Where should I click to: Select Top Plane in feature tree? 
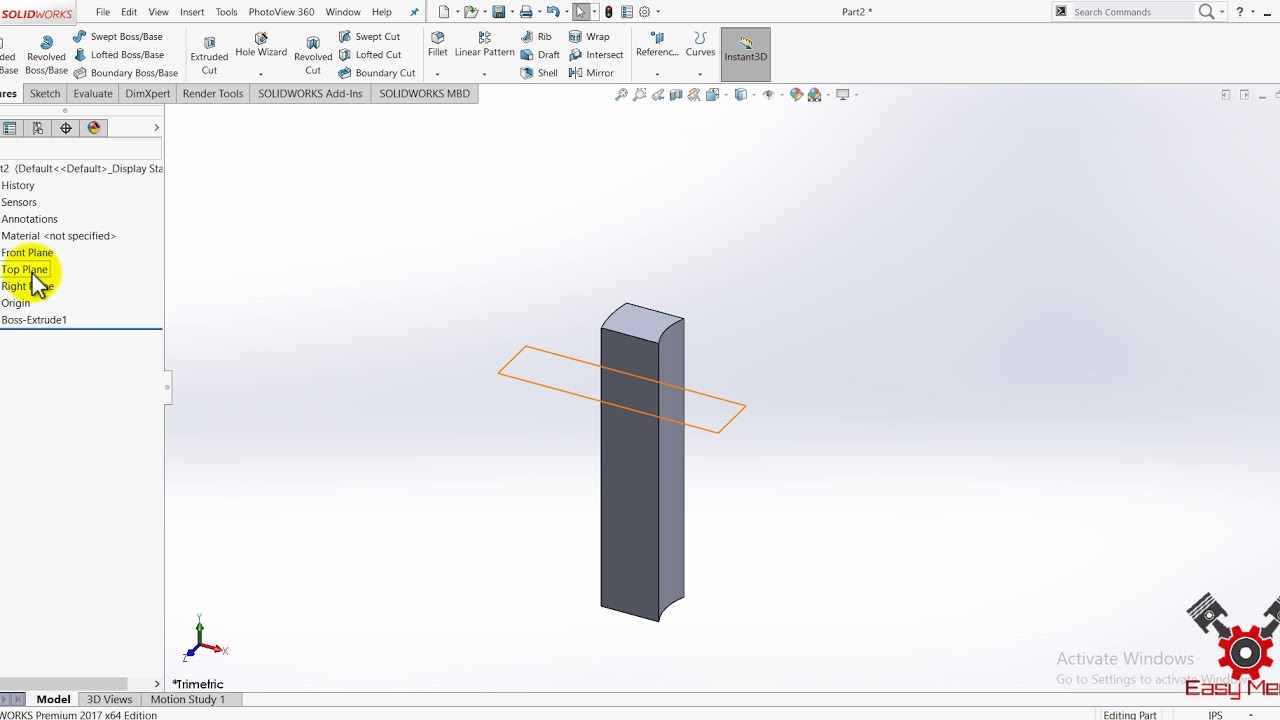[x=24, y=270]
